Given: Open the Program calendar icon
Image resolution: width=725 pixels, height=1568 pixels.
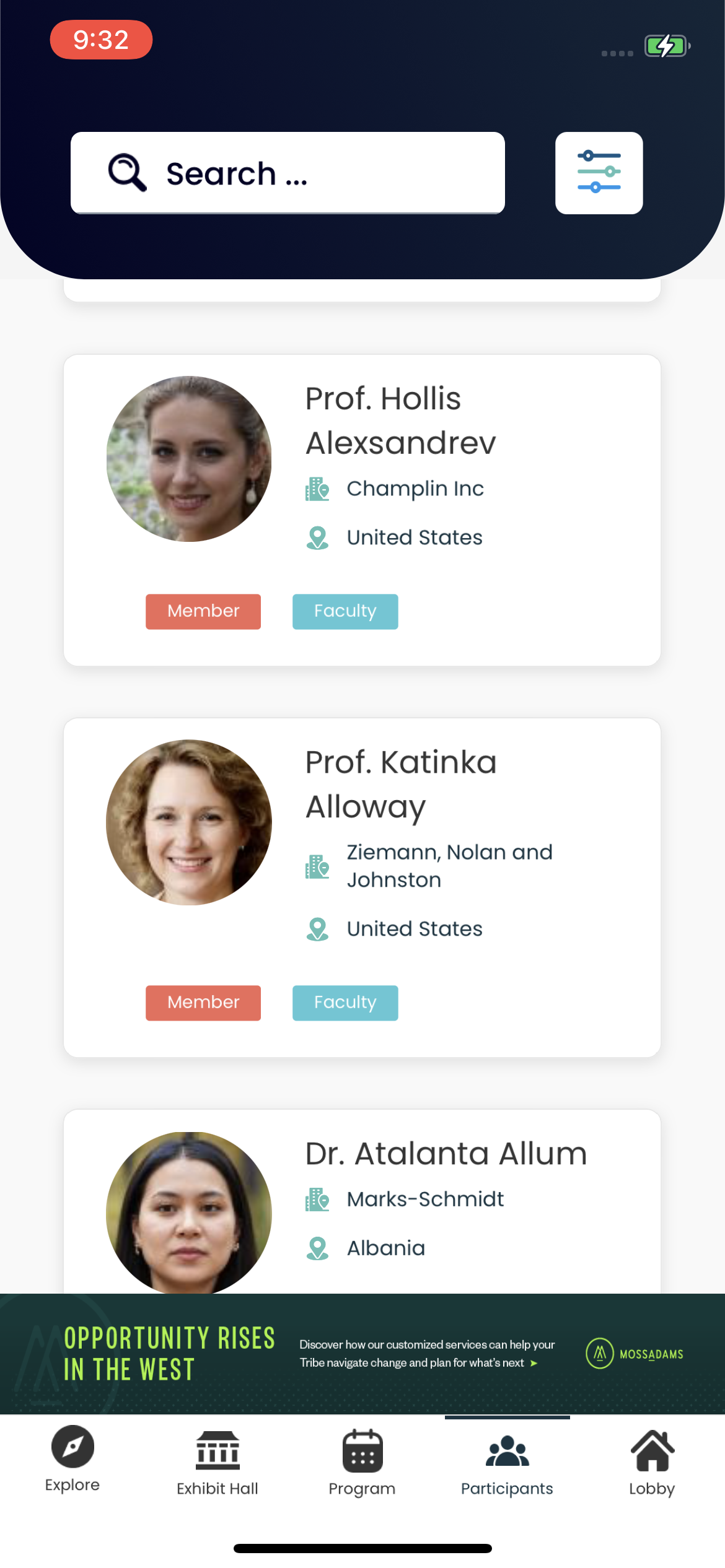Looking at the screenshot, I should [362, 1450].
